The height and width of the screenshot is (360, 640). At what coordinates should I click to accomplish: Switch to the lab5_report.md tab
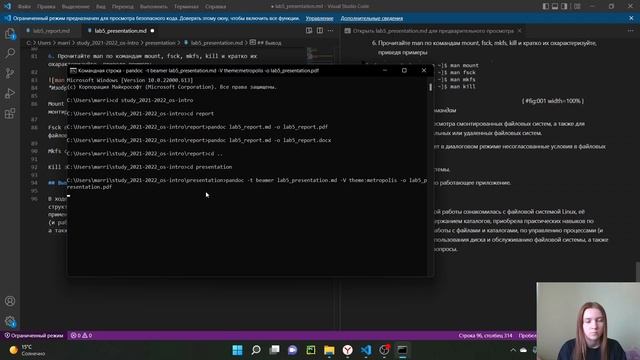[51, 31]
